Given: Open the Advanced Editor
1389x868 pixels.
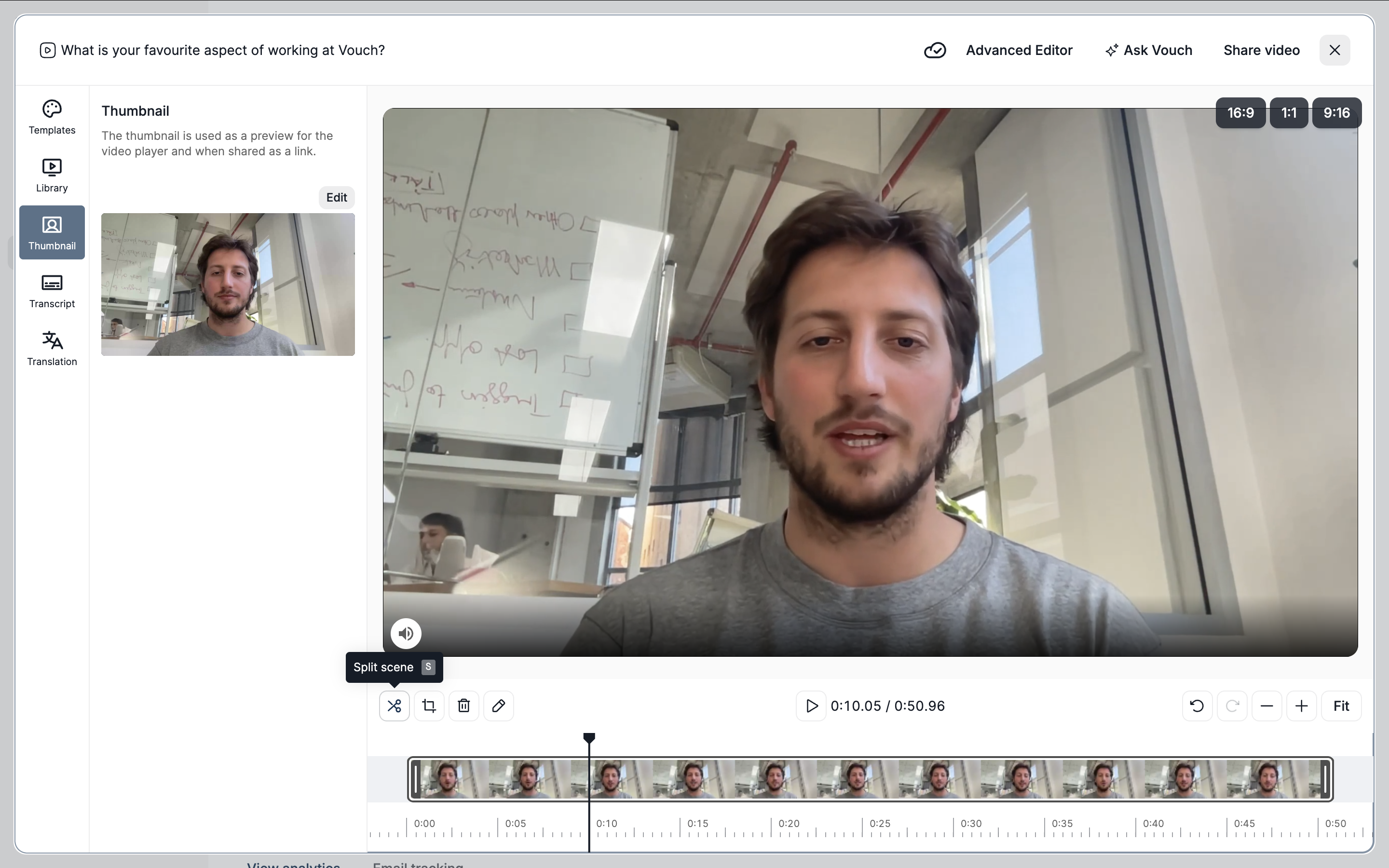Looking at the screenshot, I should pyautogui.click(x=1019, y=51).
